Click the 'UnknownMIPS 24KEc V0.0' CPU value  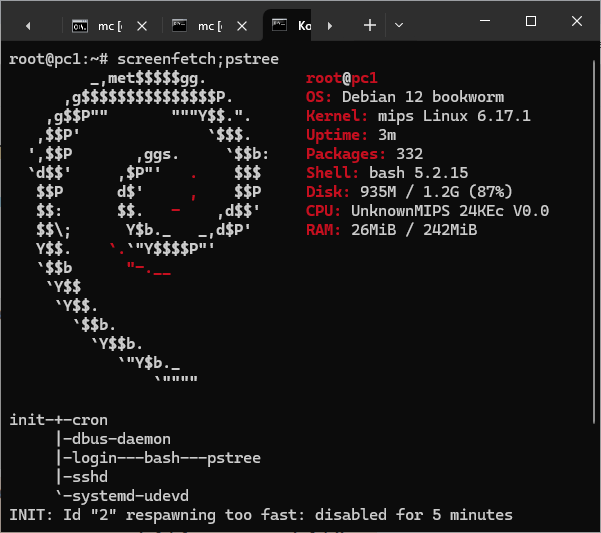(x=450, y=211)
